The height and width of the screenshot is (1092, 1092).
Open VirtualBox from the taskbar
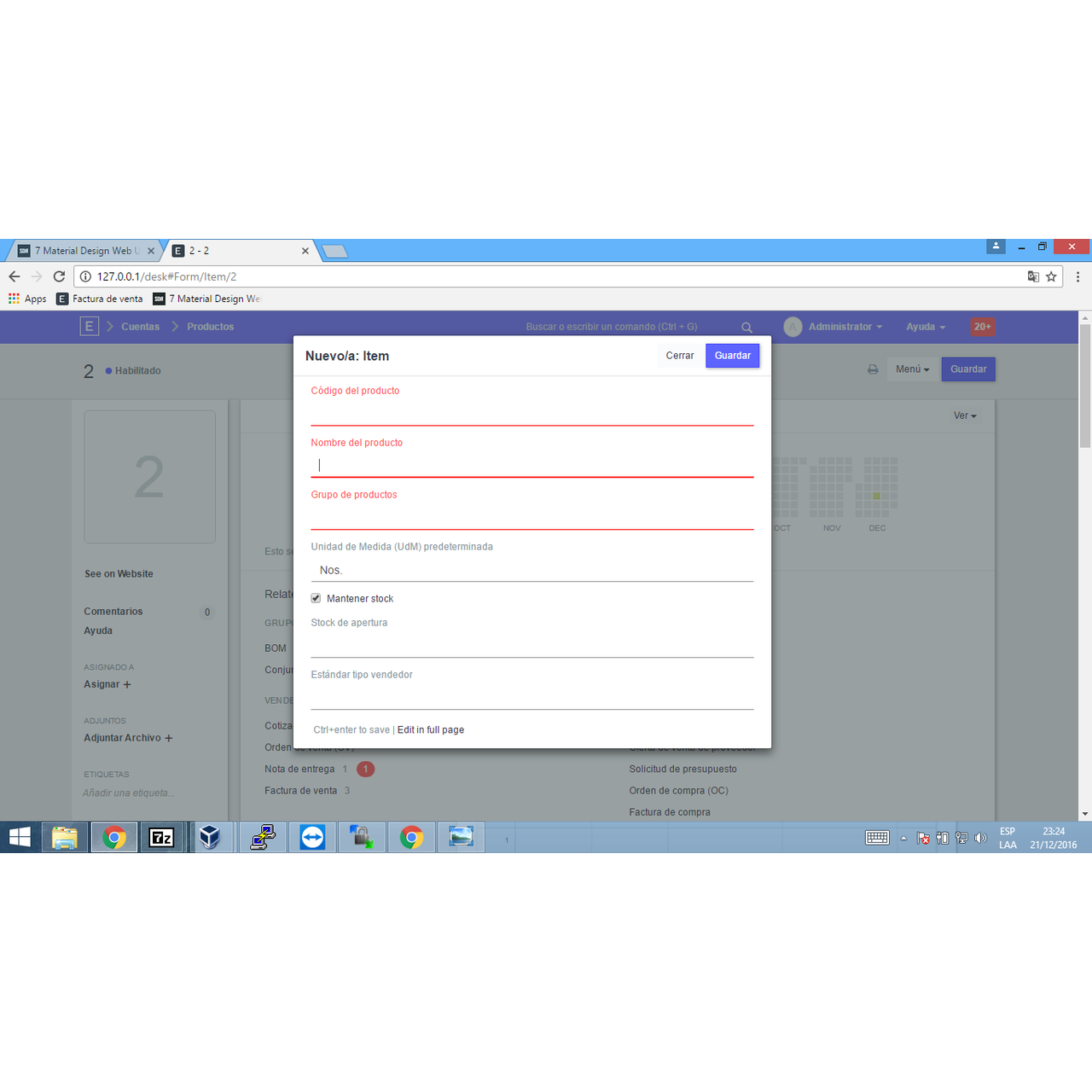point(210,838)
